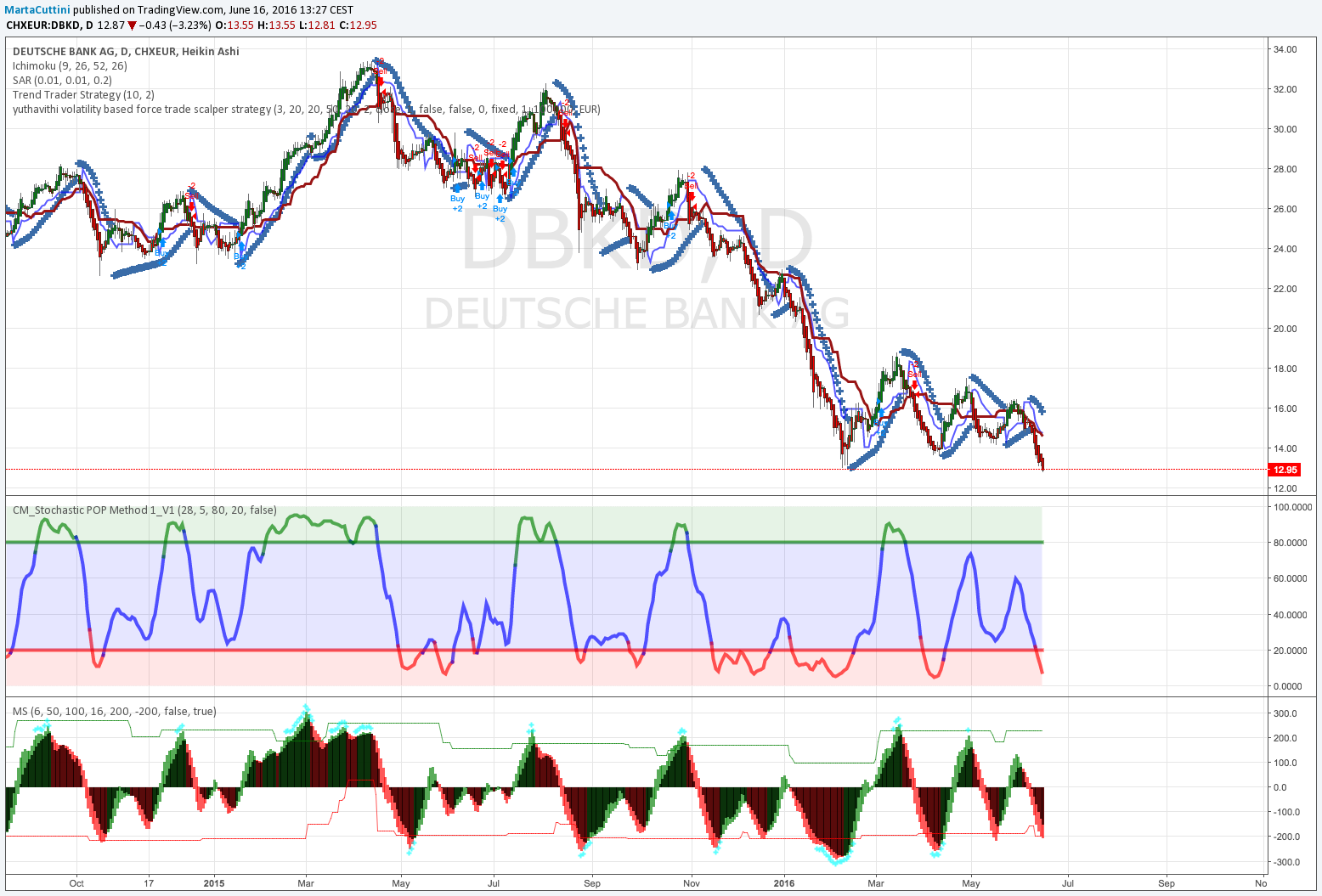Viewport: 1322px width, 896px height.
Task: Click the Oct date on time axis
Action: point(76,883)
